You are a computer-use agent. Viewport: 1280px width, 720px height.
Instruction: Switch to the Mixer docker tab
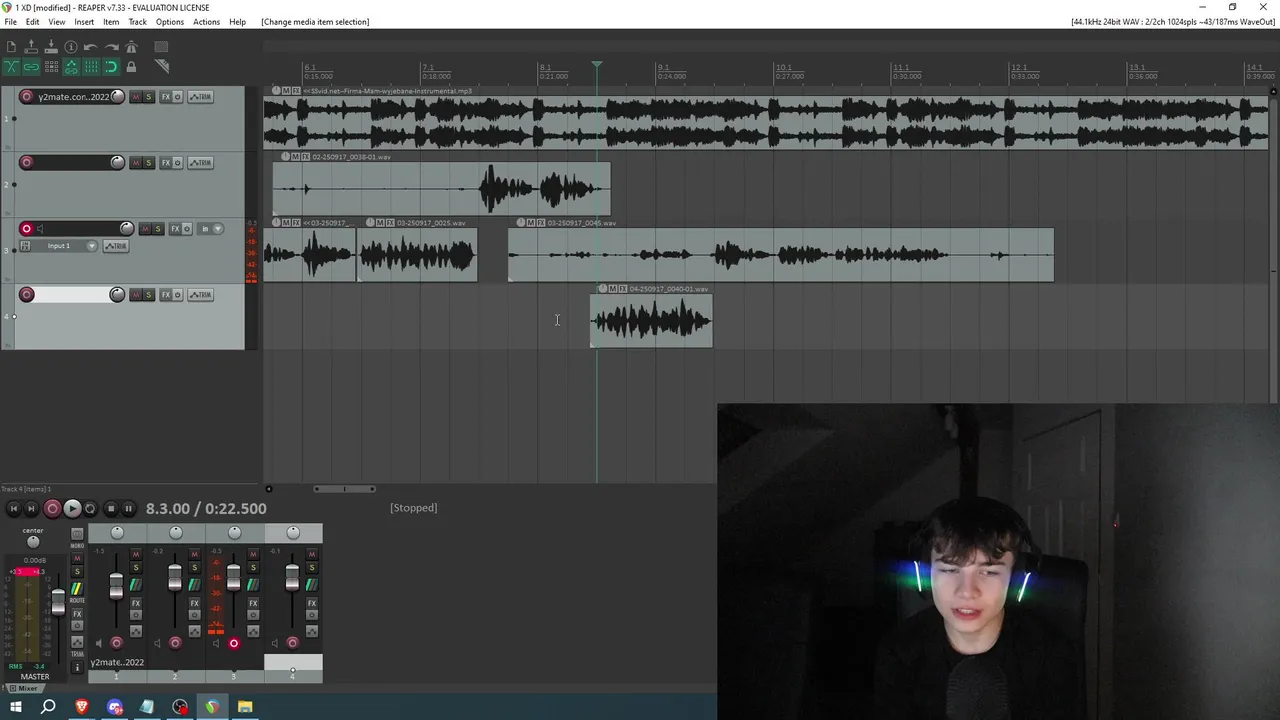tap(23, 688)
